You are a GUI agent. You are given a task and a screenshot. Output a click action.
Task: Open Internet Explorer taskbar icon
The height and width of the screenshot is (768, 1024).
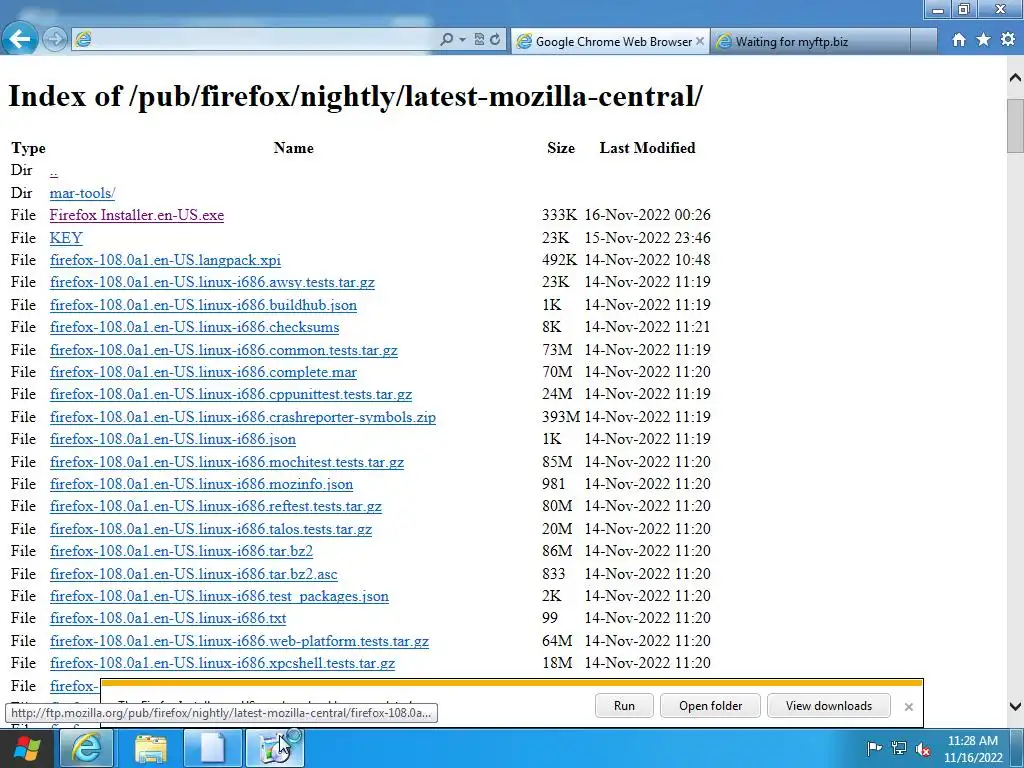(86, 748)
